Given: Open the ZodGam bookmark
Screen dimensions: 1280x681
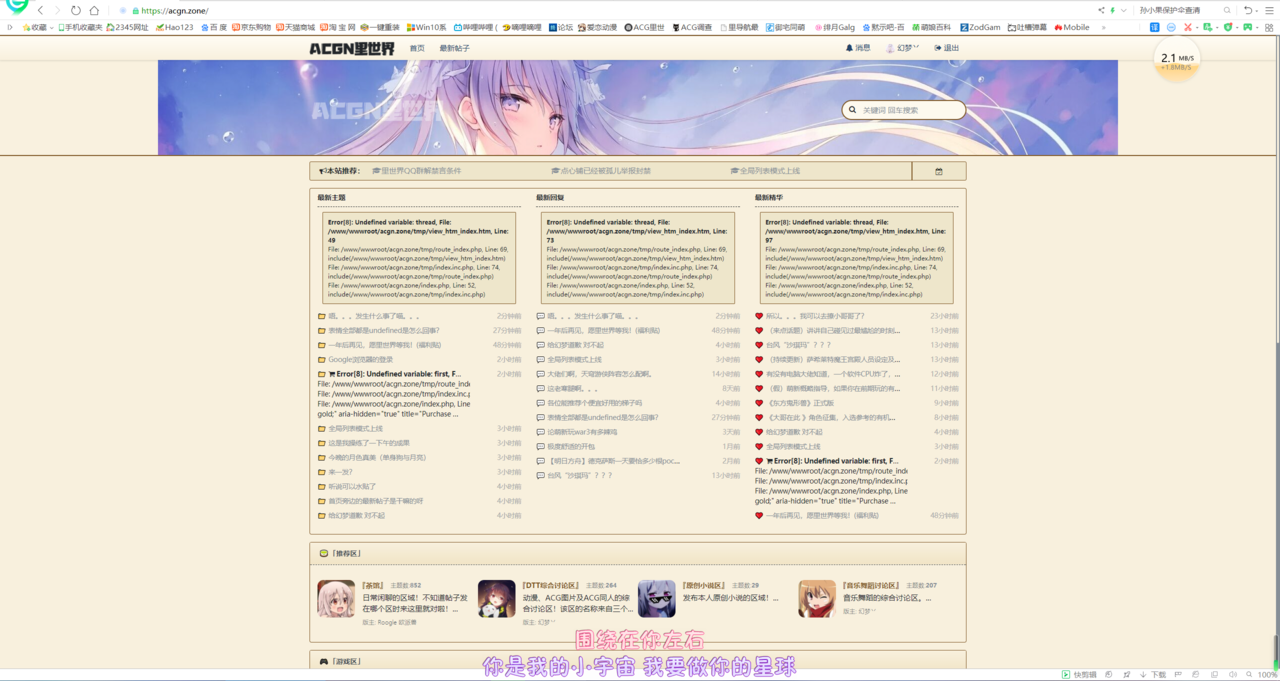Looking at the screenshot, I should click(x=980, y=27).
